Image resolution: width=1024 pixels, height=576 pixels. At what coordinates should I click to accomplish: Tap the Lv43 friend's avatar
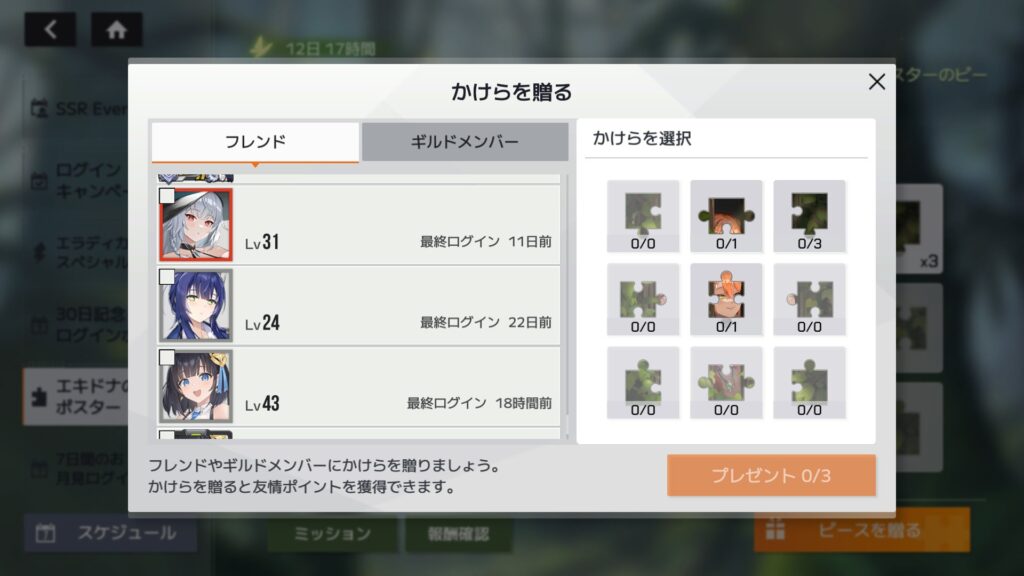tap(196, 387)
